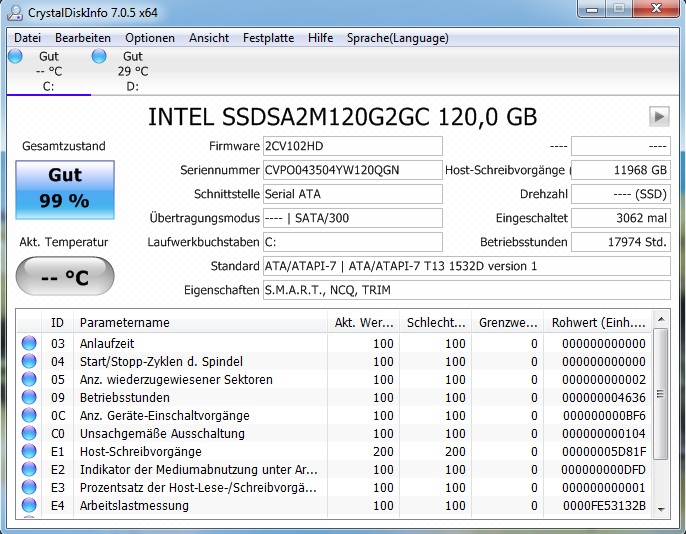
Task: Click the status orb for attribute 03 Anlaufzeit
Action: pyautogui.click(x=29, y=343)
